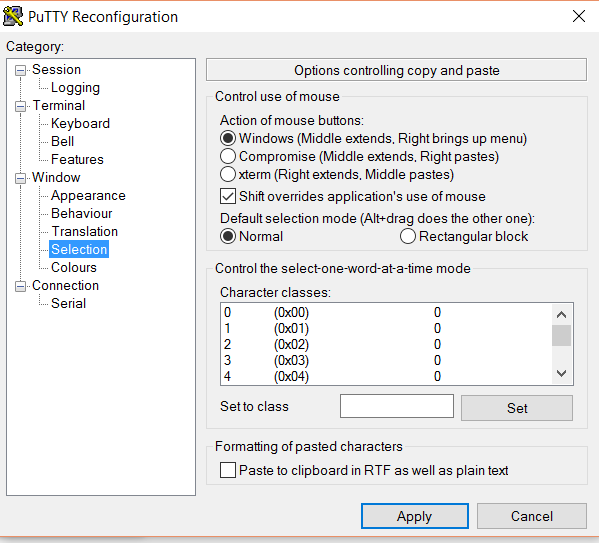Viewport: 599px width, 543px height.
Task: Click the Set to class input field
Action: tap(397, 406)
